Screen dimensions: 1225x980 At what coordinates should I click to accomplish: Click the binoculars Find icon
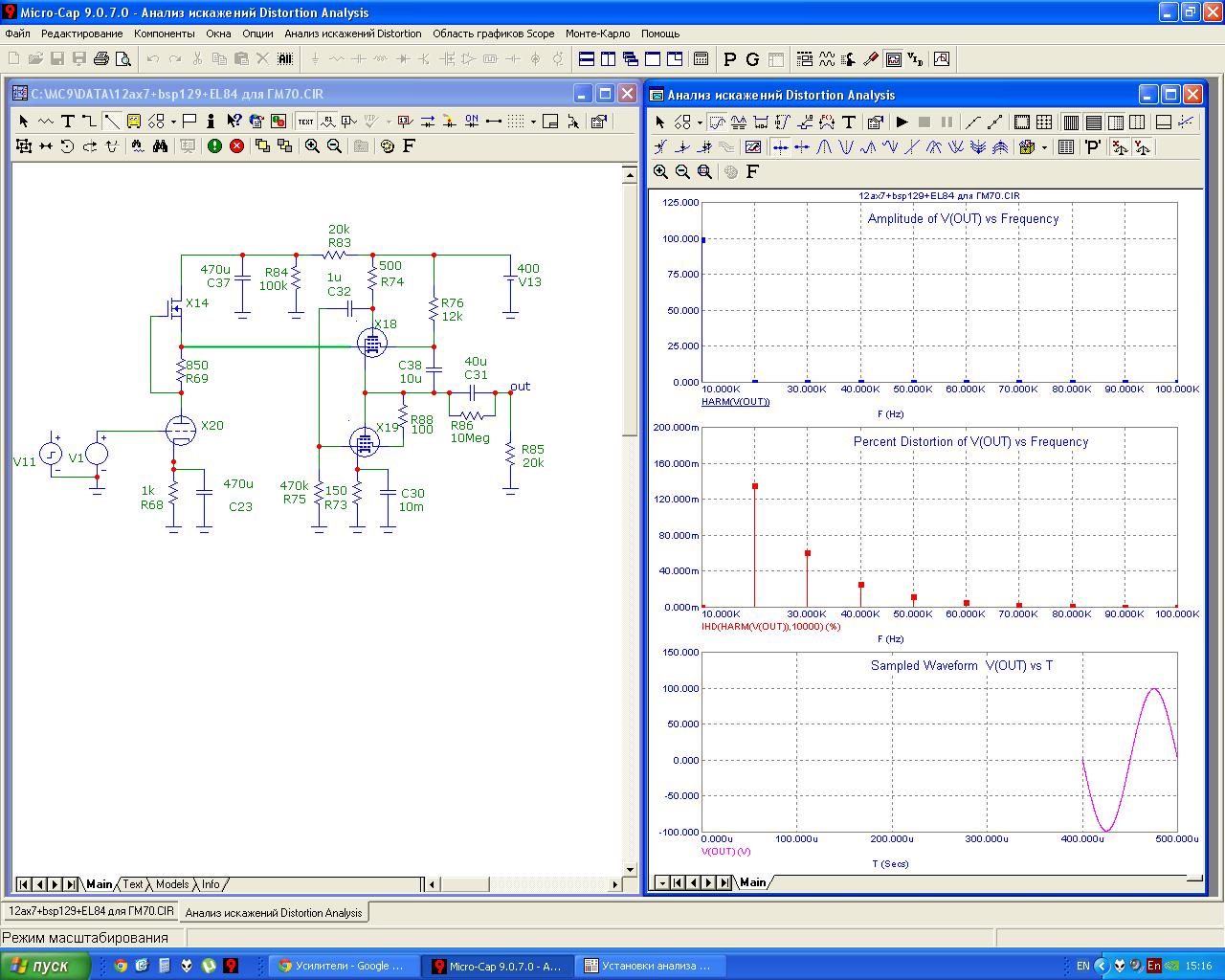[x=160, y=146]
